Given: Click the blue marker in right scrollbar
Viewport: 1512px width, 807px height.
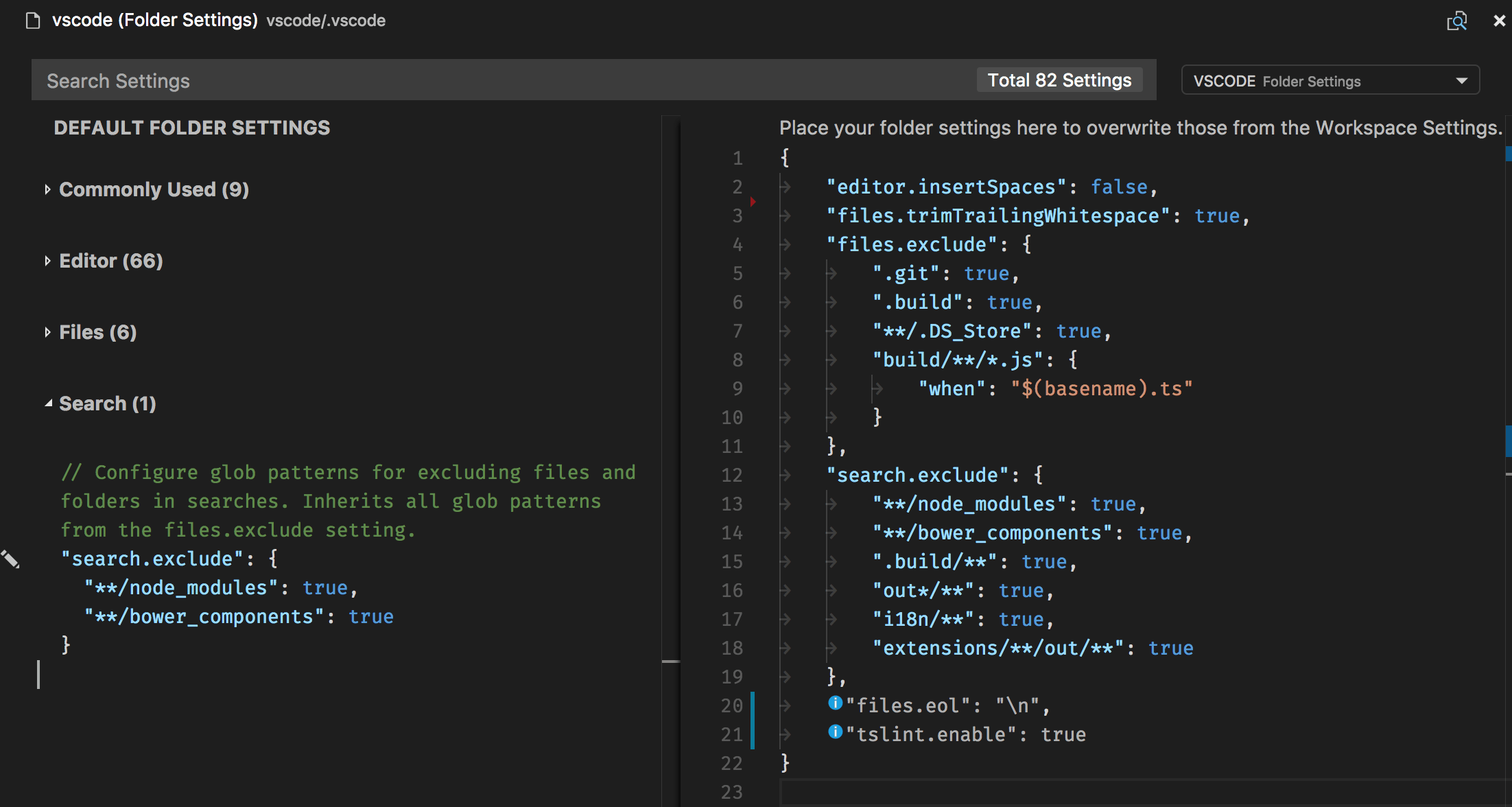Looking at the screenshot, I should 1508,441.
